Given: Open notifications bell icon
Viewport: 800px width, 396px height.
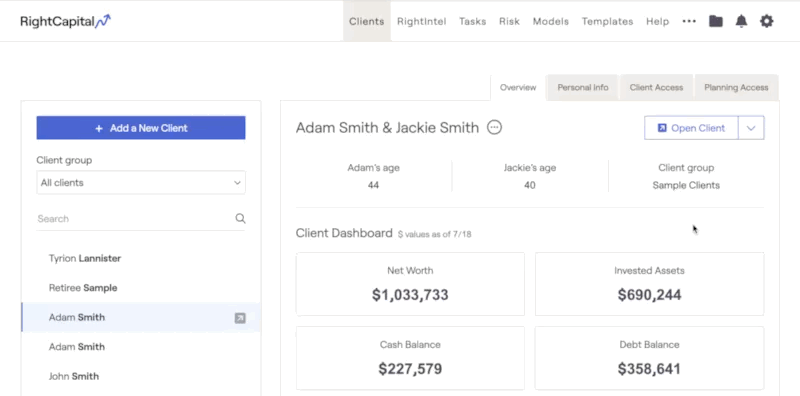Looking at the screenshot, I should point(741,21).
